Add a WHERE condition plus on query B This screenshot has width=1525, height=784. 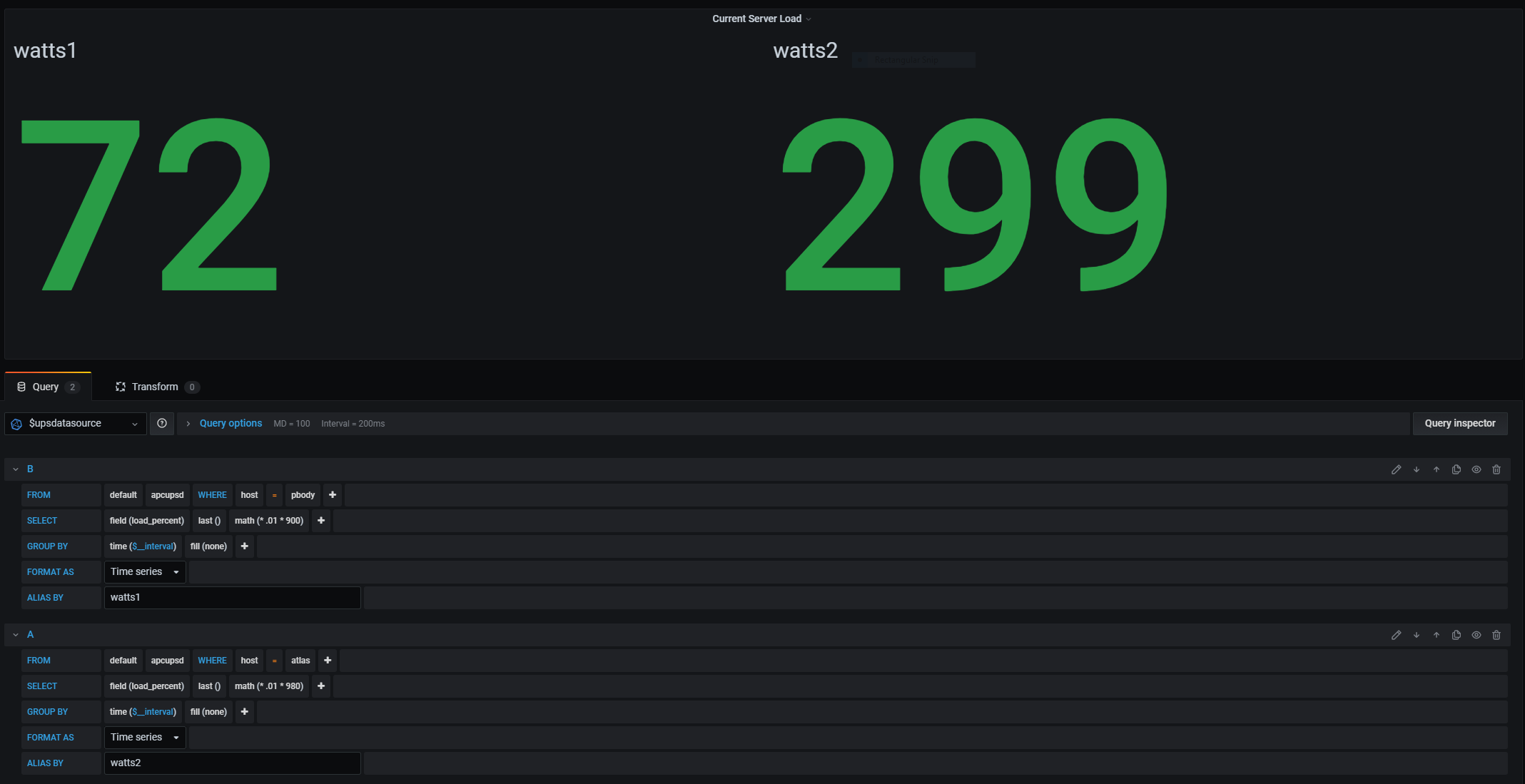pyautogui.click(x=333, y=495)
